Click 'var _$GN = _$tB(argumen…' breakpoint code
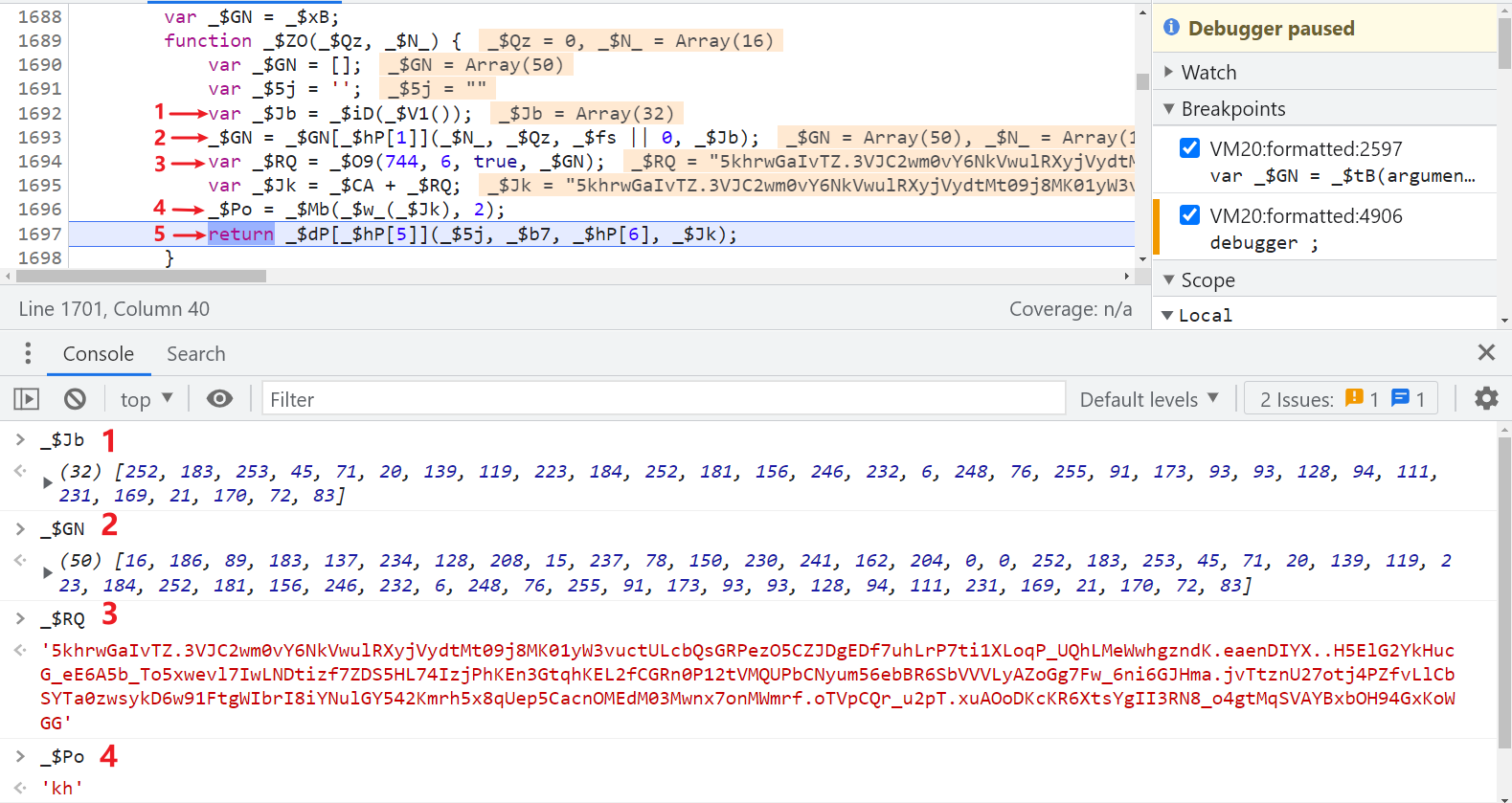This screenshot has height=803, width=1512. pyautogui.click(x=1343, y=175)
